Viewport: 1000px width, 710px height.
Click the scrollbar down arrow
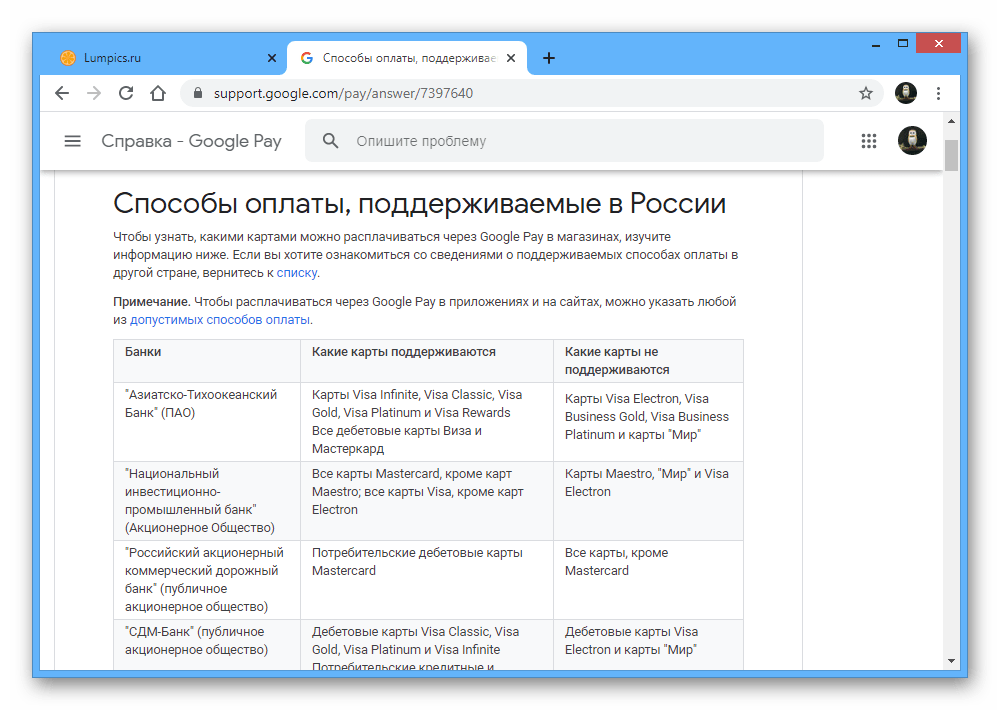click(x=951, y=661)
